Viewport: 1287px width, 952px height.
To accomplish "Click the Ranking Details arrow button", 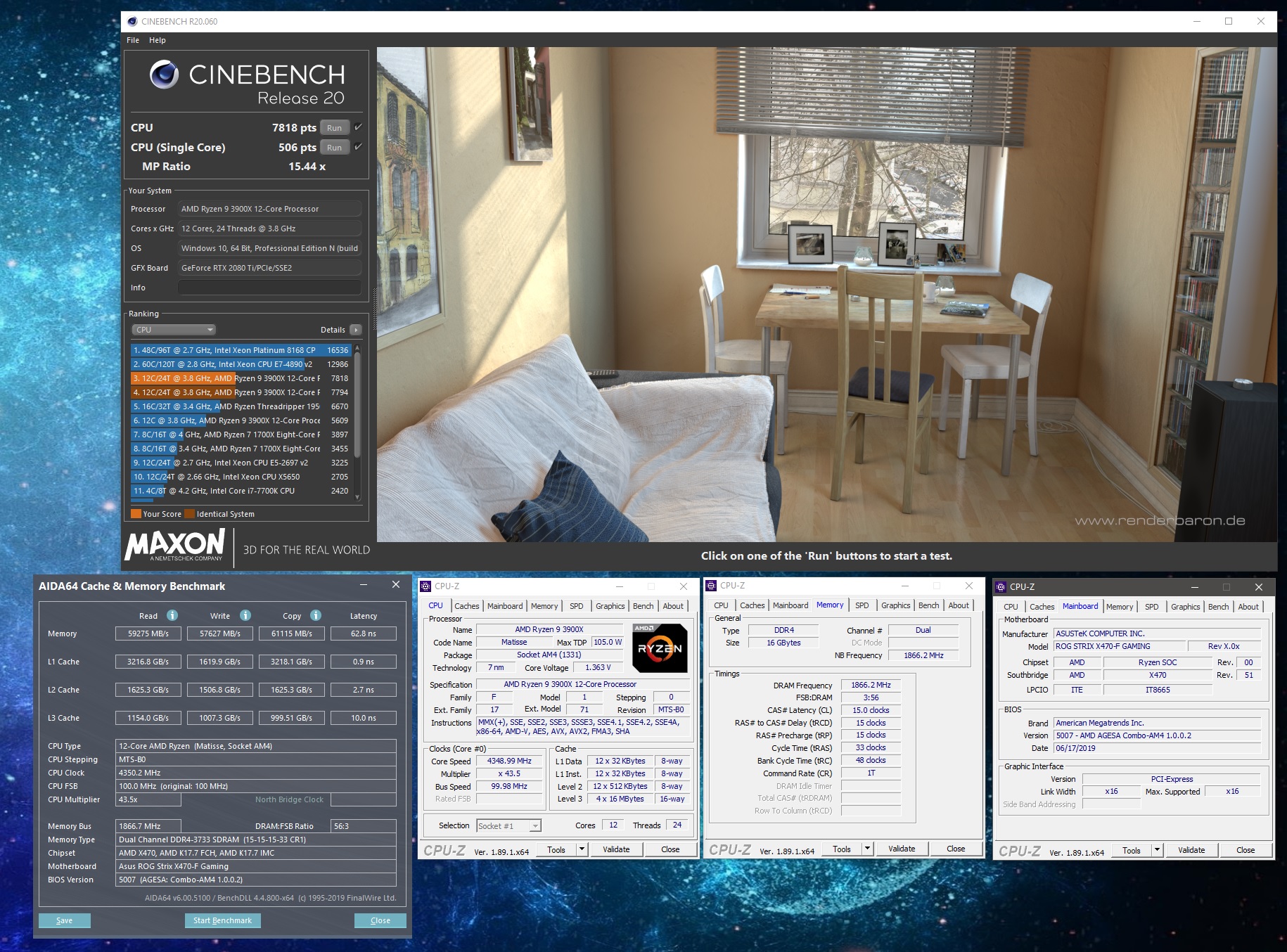I will coord(356,330).
